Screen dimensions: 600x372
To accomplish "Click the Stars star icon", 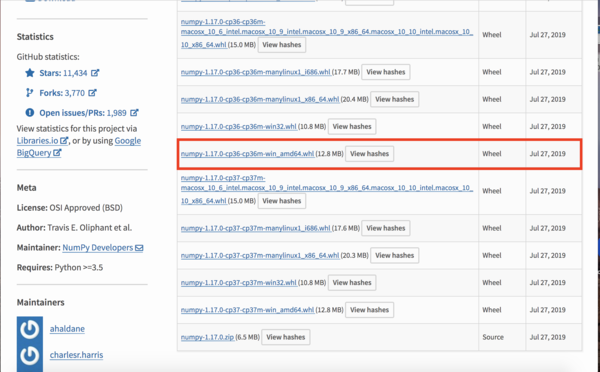I will [x=30, y=73].
